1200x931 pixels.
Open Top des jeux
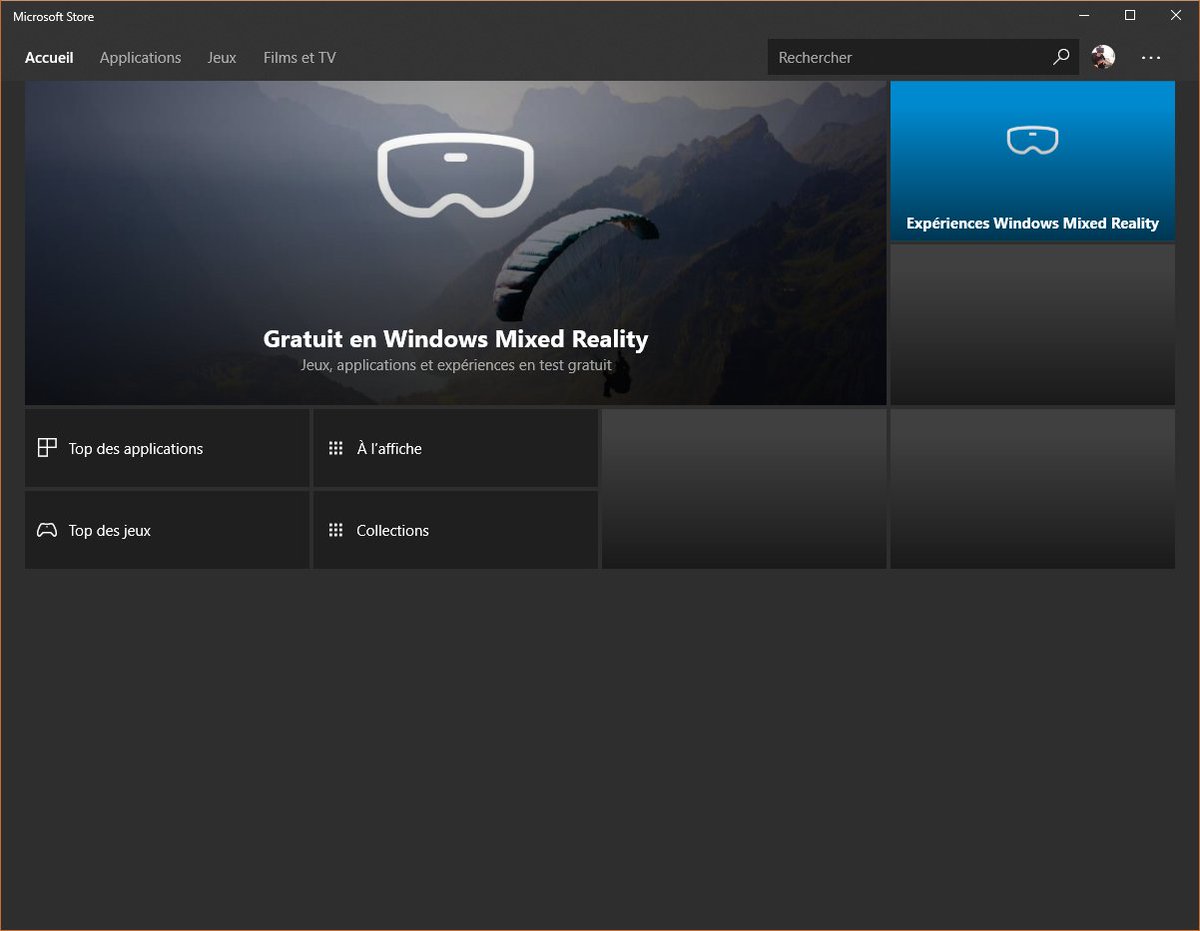[167, 530]
